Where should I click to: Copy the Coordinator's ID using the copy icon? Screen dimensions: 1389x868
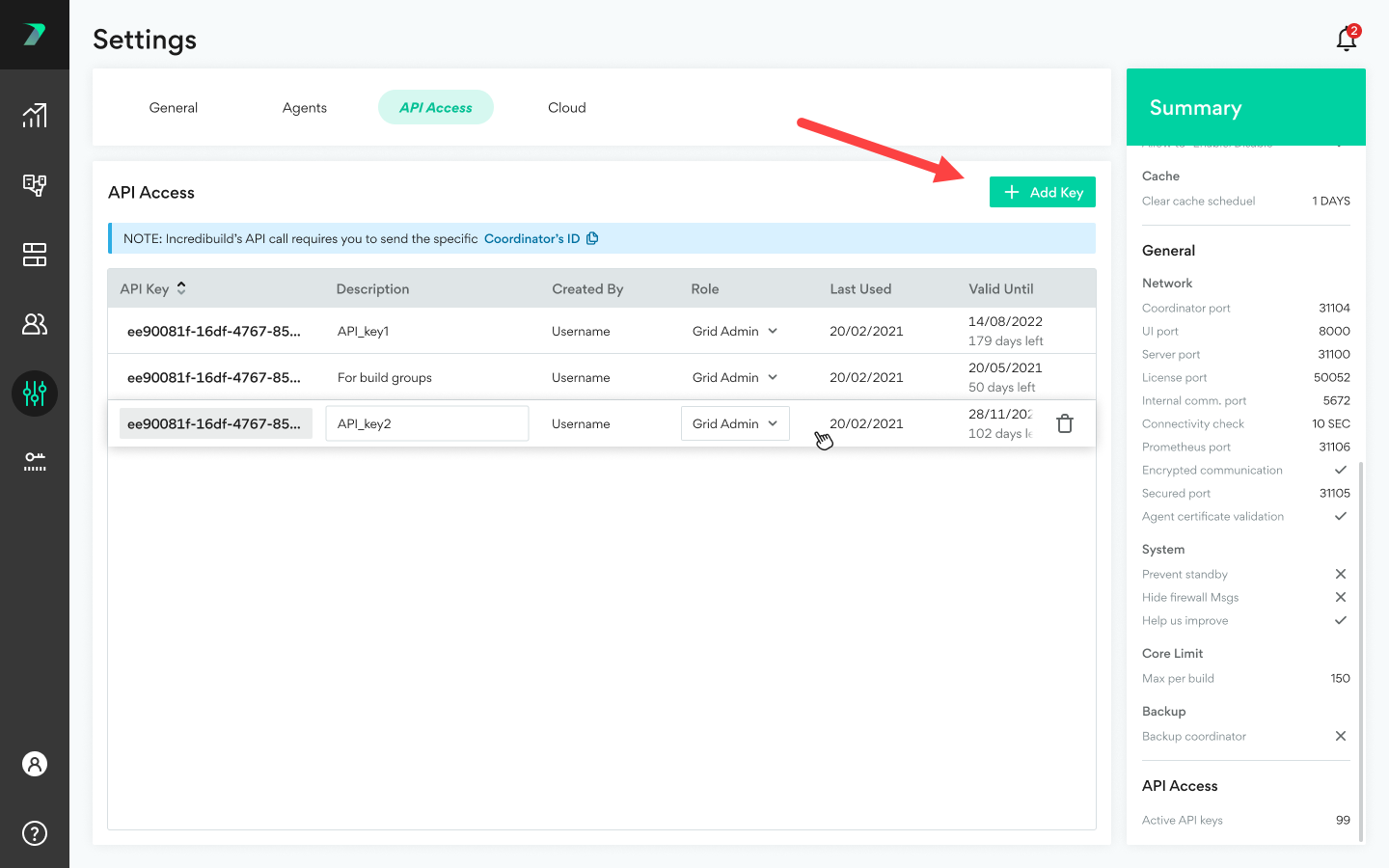[x=592, y=238]
